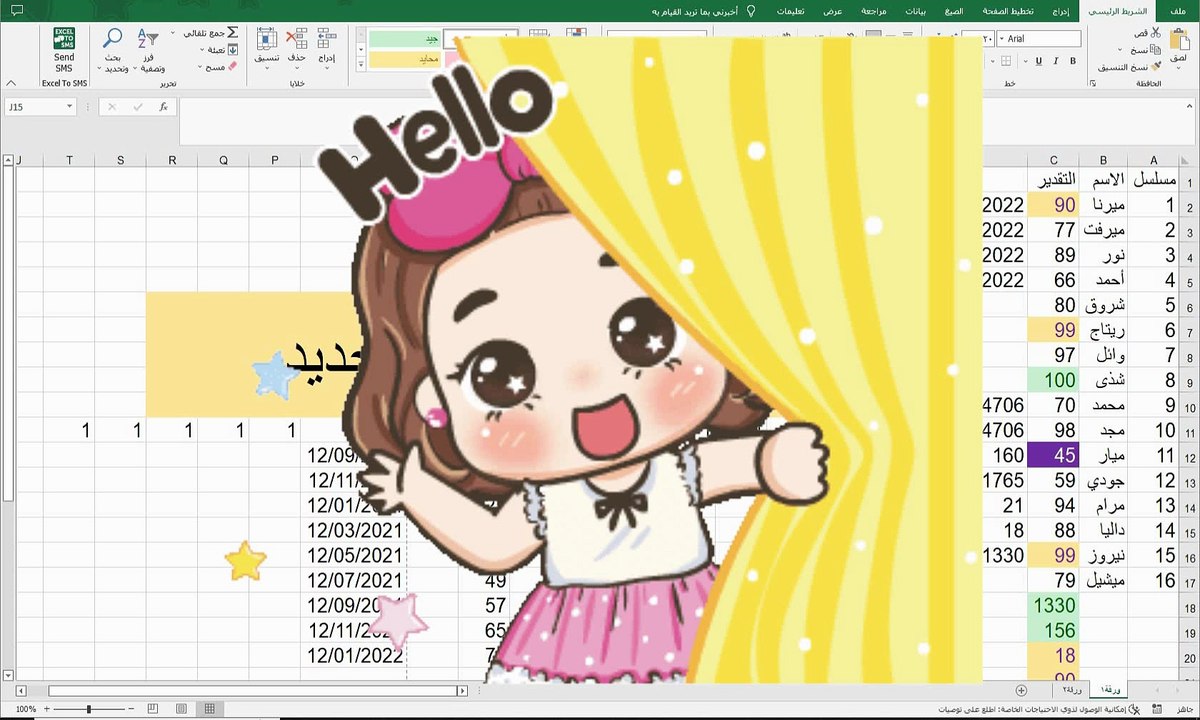Collapse the ribbon with the chevron
The image size is (1200, 720).
click(x=11, y=83)
